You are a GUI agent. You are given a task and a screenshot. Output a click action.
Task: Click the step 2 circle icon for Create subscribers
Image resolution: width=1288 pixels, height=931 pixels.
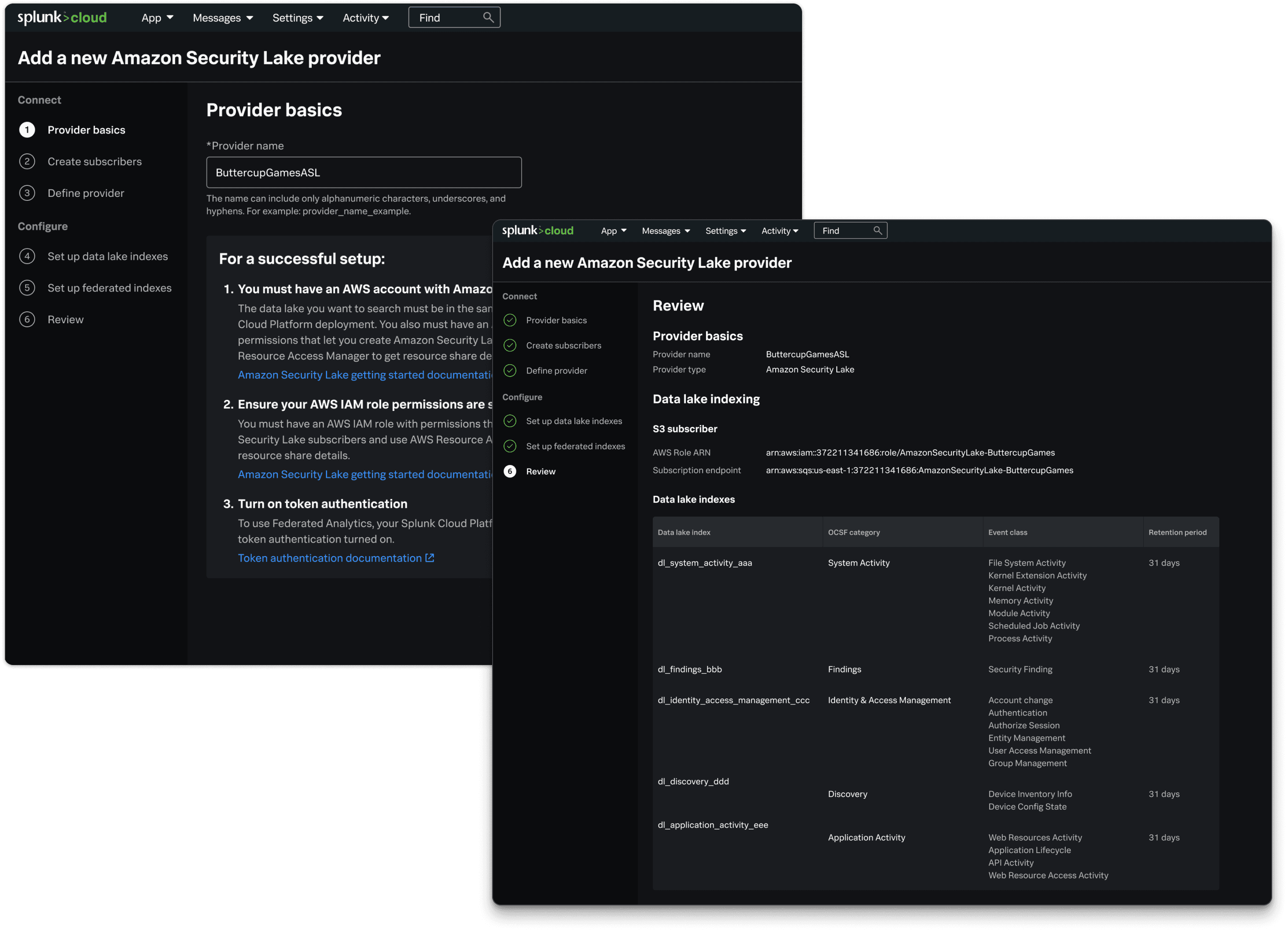point(27,161)
